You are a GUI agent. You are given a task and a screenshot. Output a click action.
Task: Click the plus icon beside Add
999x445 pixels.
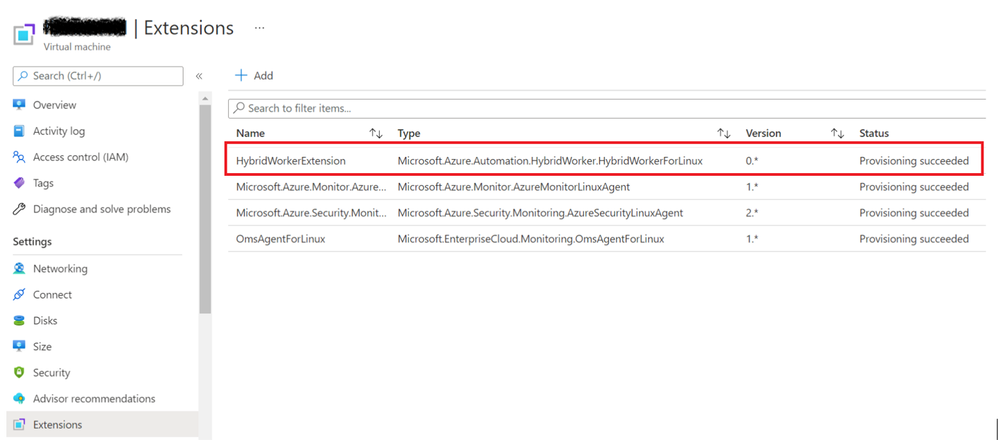pos(241,75)
